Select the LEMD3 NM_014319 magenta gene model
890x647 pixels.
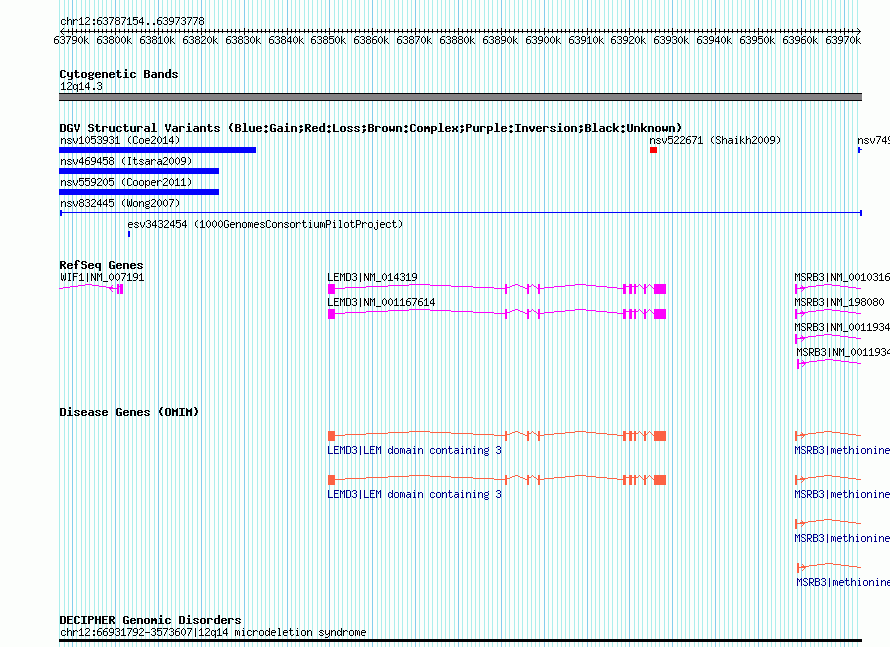click(497, 289)
